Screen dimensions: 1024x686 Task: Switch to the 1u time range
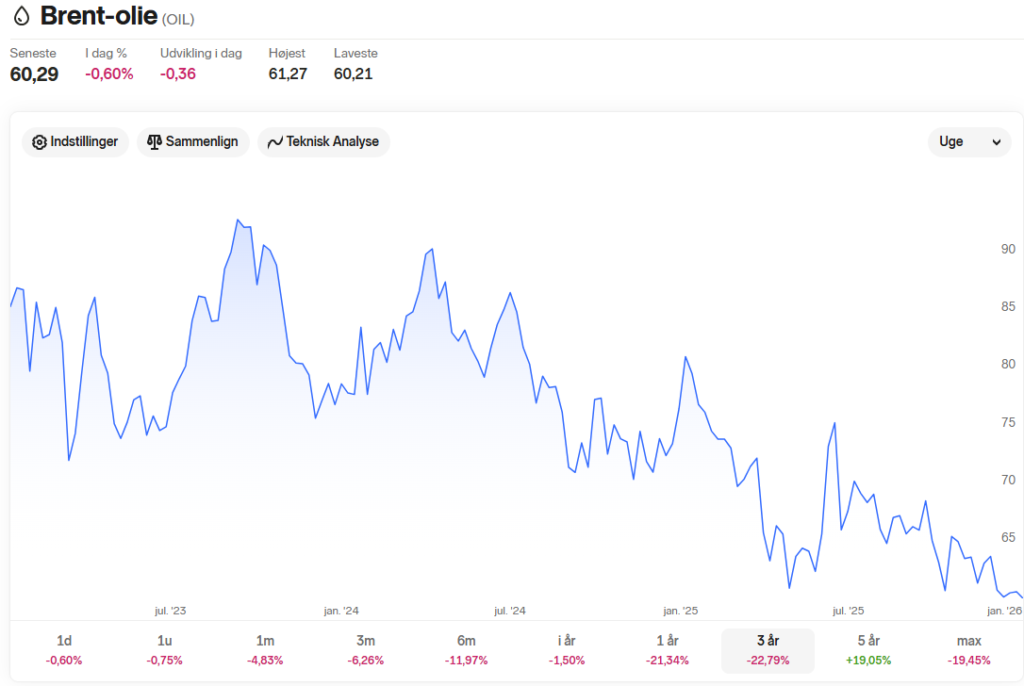(x=165, y=650)
